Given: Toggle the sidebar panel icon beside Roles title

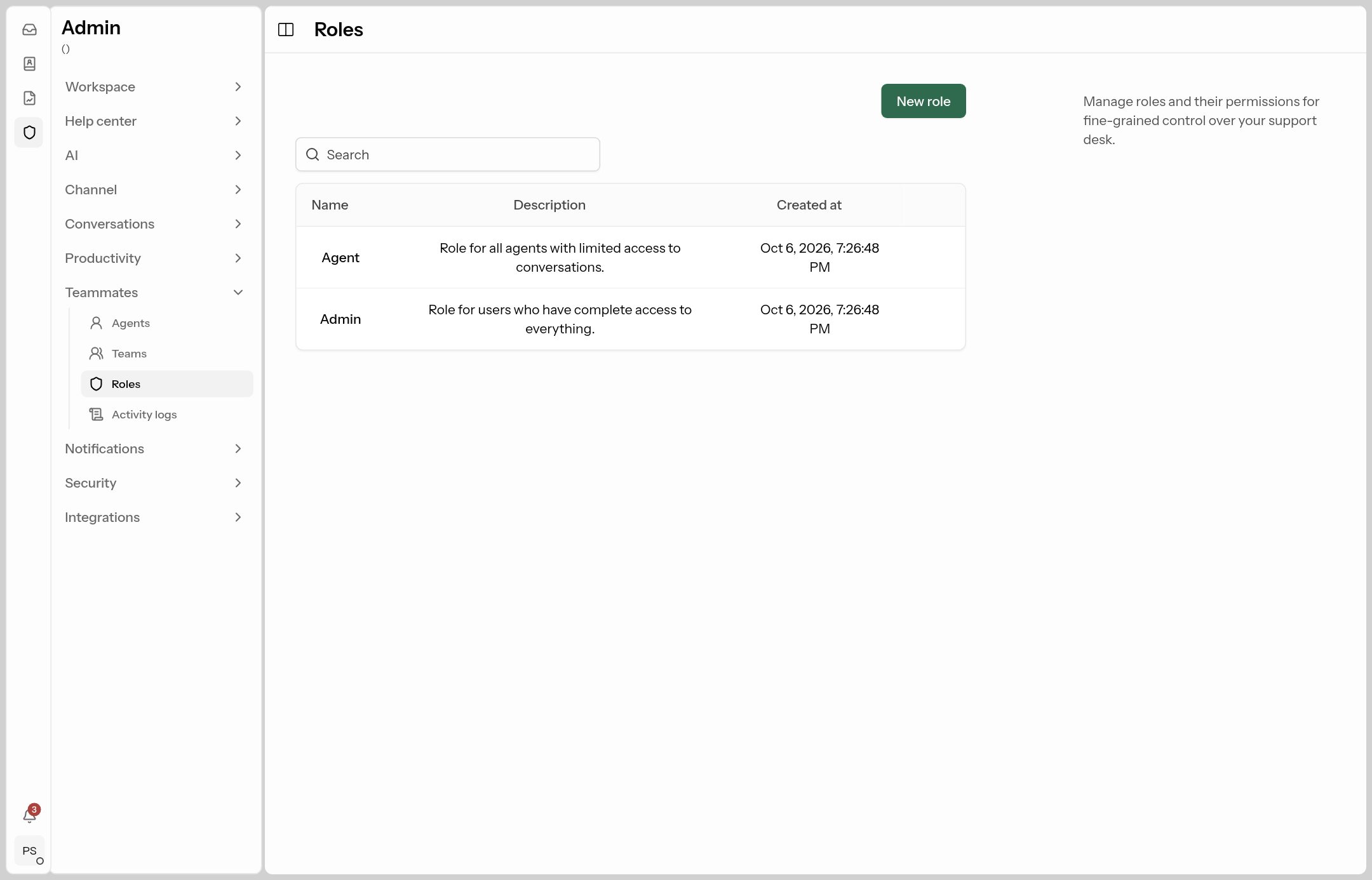Looking at the screenshot, I should point(286,29).
